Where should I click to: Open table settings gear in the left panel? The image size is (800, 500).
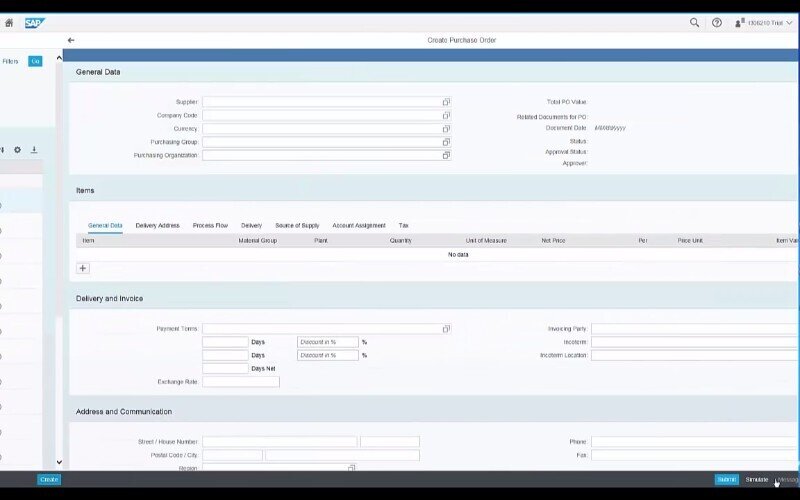[17, 150]
